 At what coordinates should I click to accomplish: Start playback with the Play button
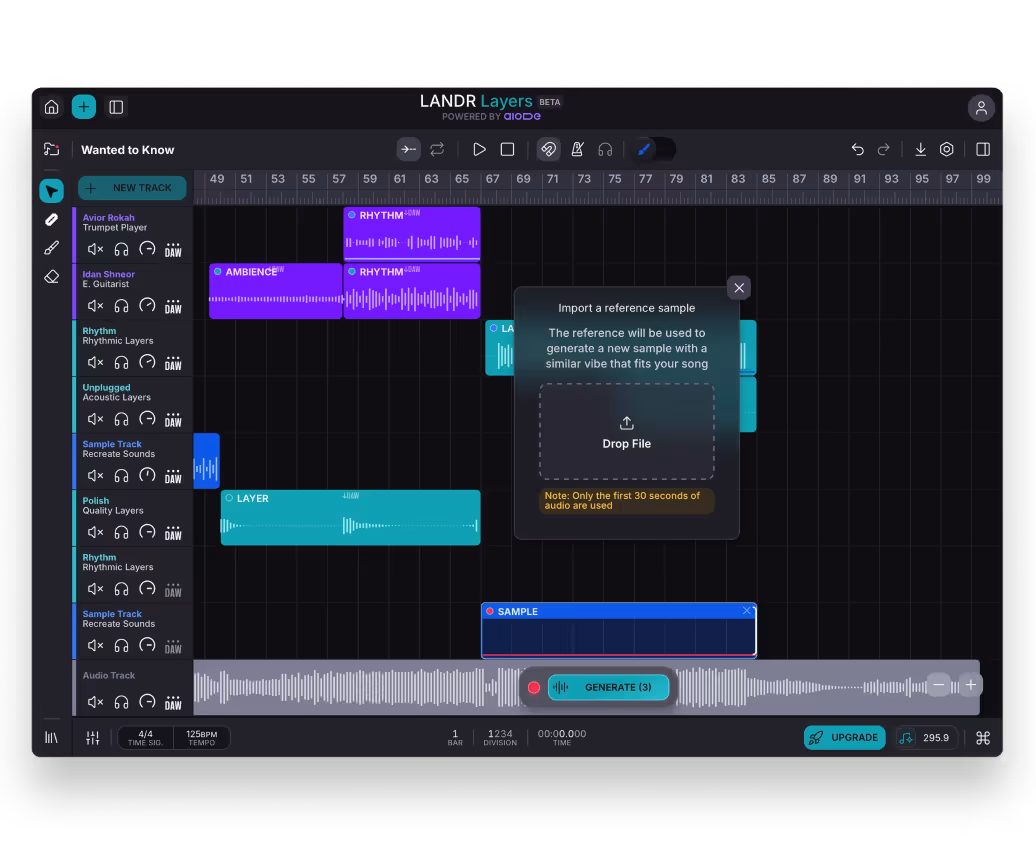pos(479,149)
